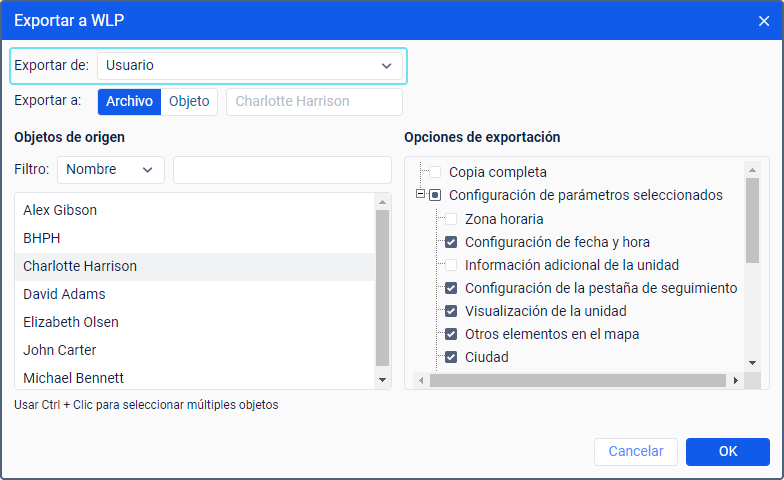Image resolution: width=784 pixels, height=480 pixels.
Task: Click the filter text input field
Action: tap(282, 170)
